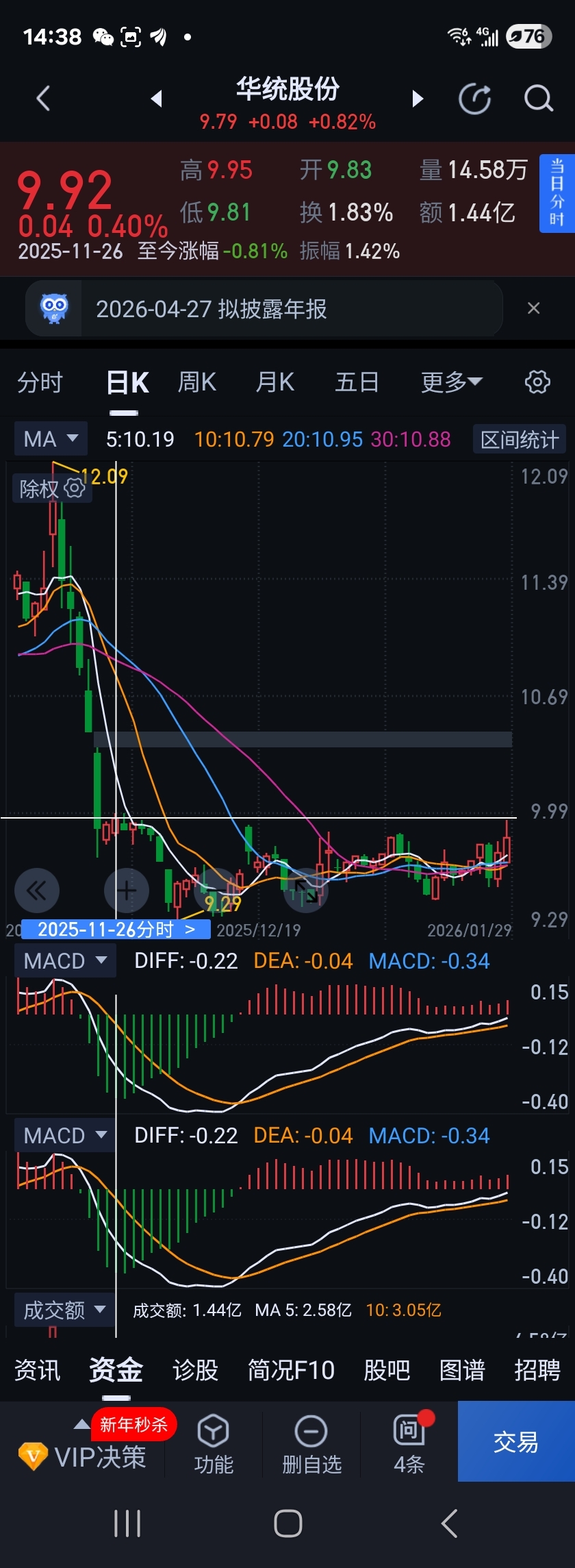Open 2025-11-26分时 link
Screen dimensions: 575x1568
click(x=116, y=929)
